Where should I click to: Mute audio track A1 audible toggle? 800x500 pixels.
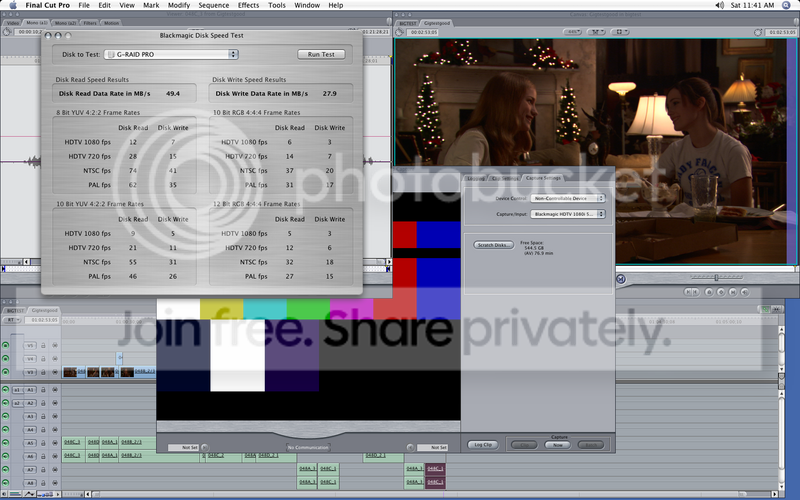click(x=6, y=390)
